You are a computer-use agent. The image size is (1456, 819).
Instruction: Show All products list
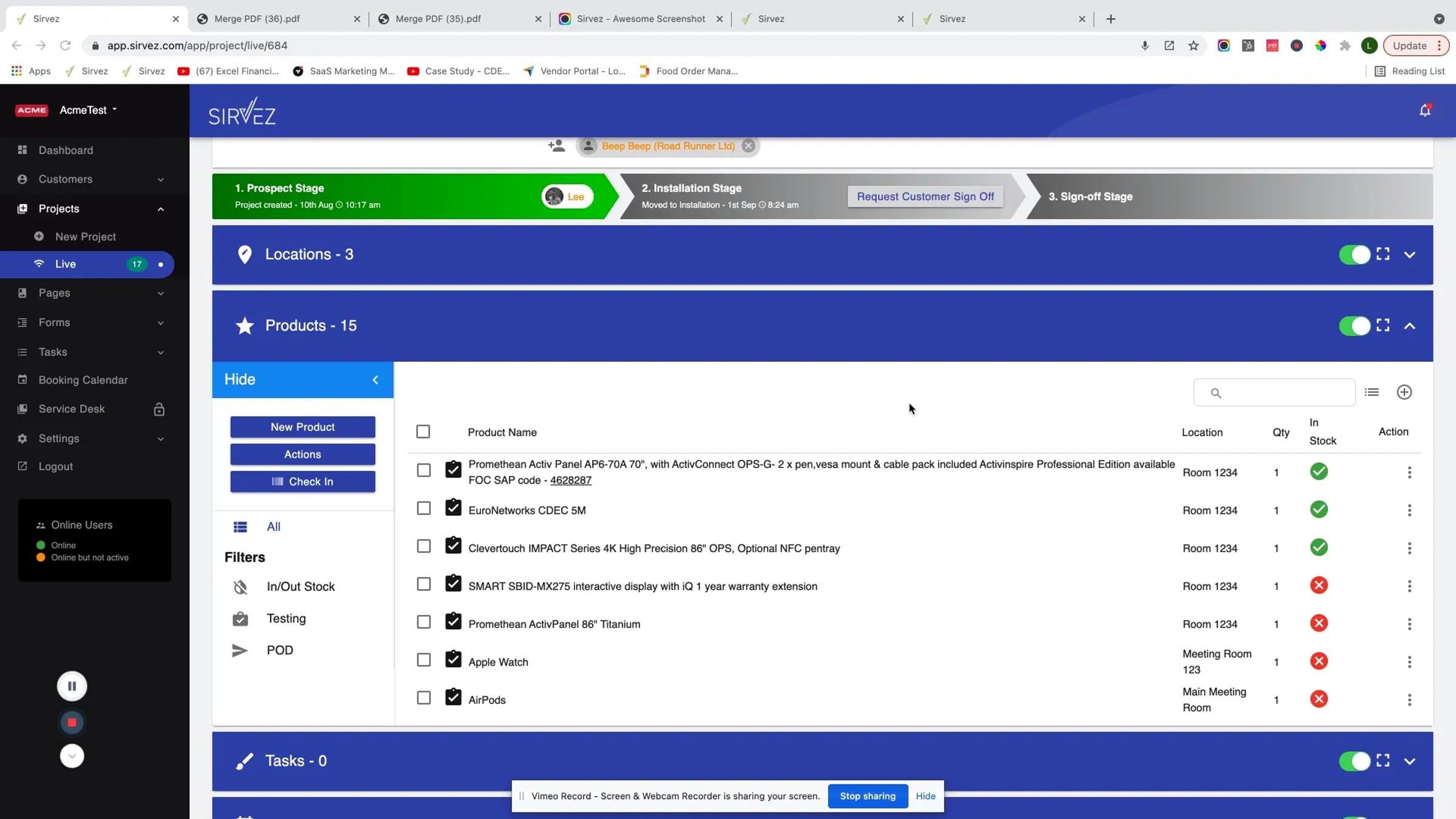click(x=273, y=527)
